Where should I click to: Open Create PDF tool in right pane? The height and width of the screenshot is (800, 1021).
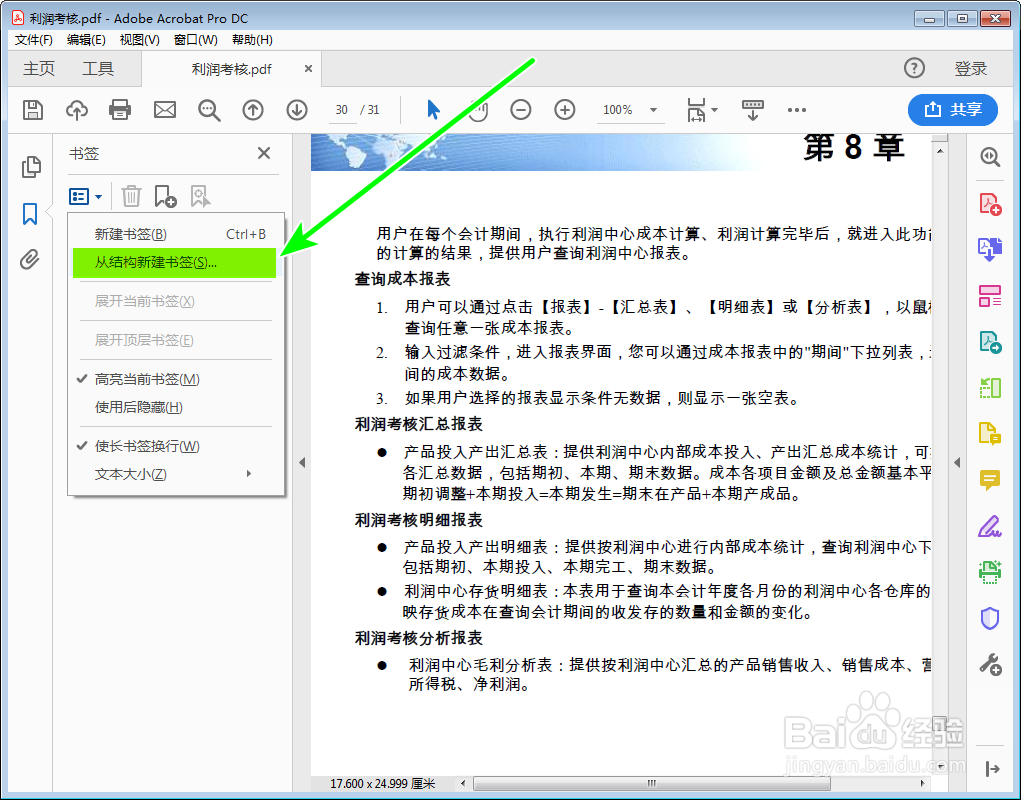point(990,204)
